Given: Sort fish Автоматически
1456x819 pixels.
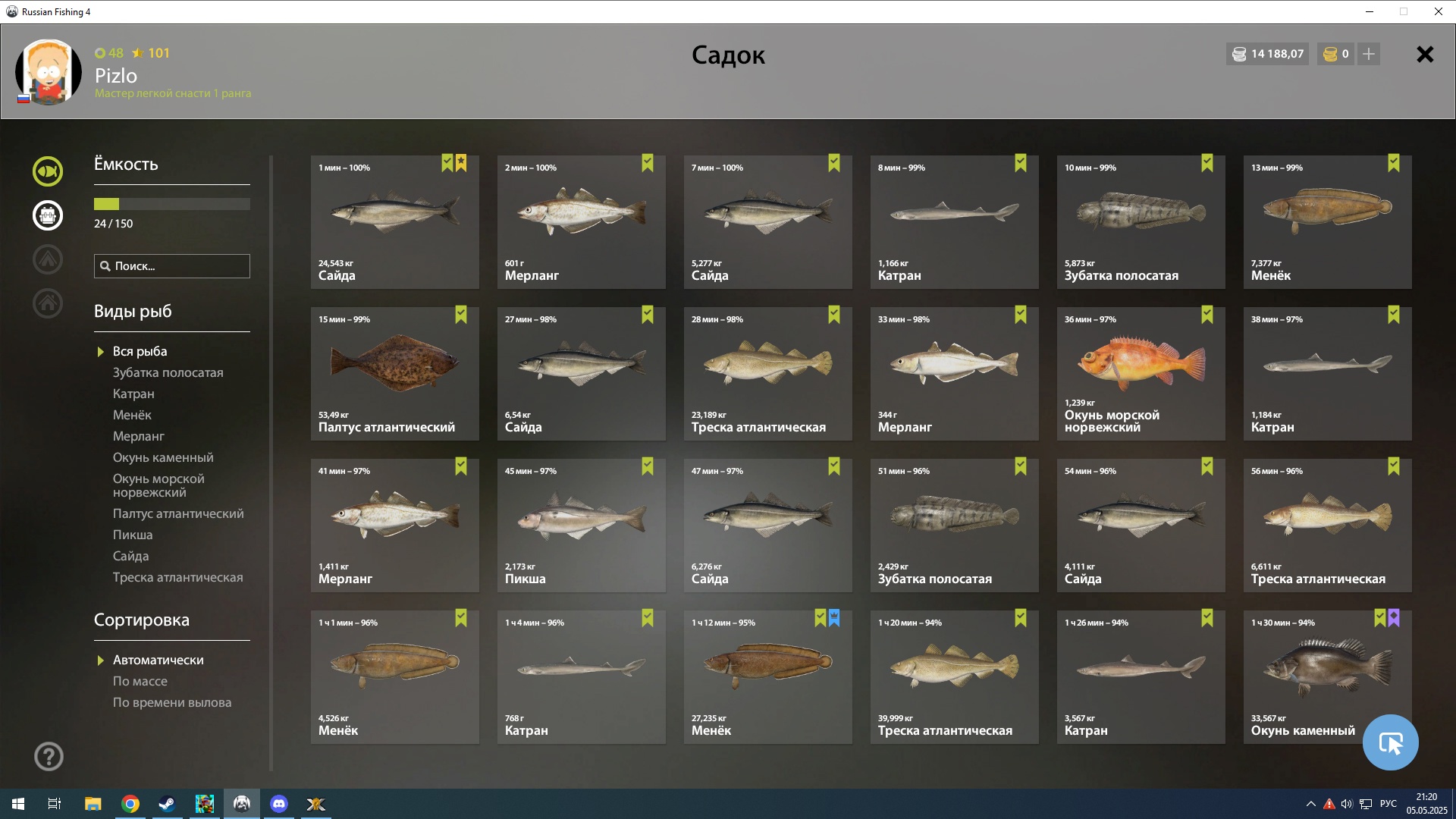Looking at the screenshot, I should pyautogui.click(x=158, y=660).
